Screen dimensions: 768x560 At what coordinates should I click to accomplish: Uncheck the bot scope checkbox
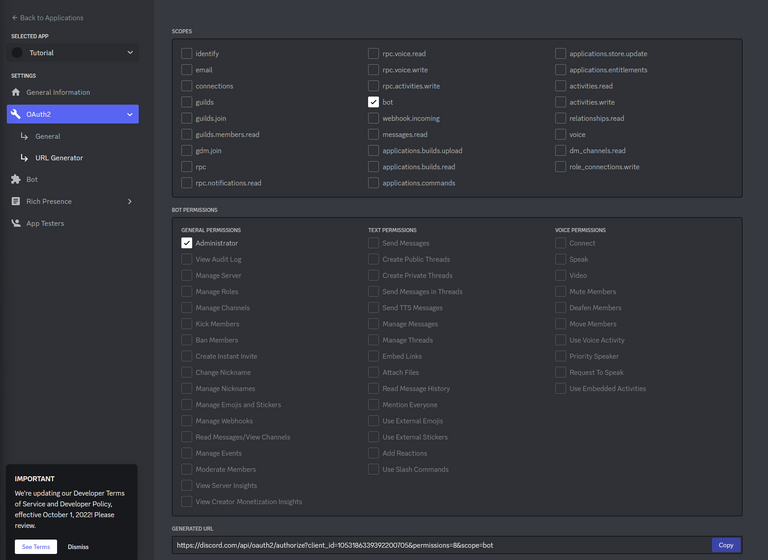pos(373,102)
